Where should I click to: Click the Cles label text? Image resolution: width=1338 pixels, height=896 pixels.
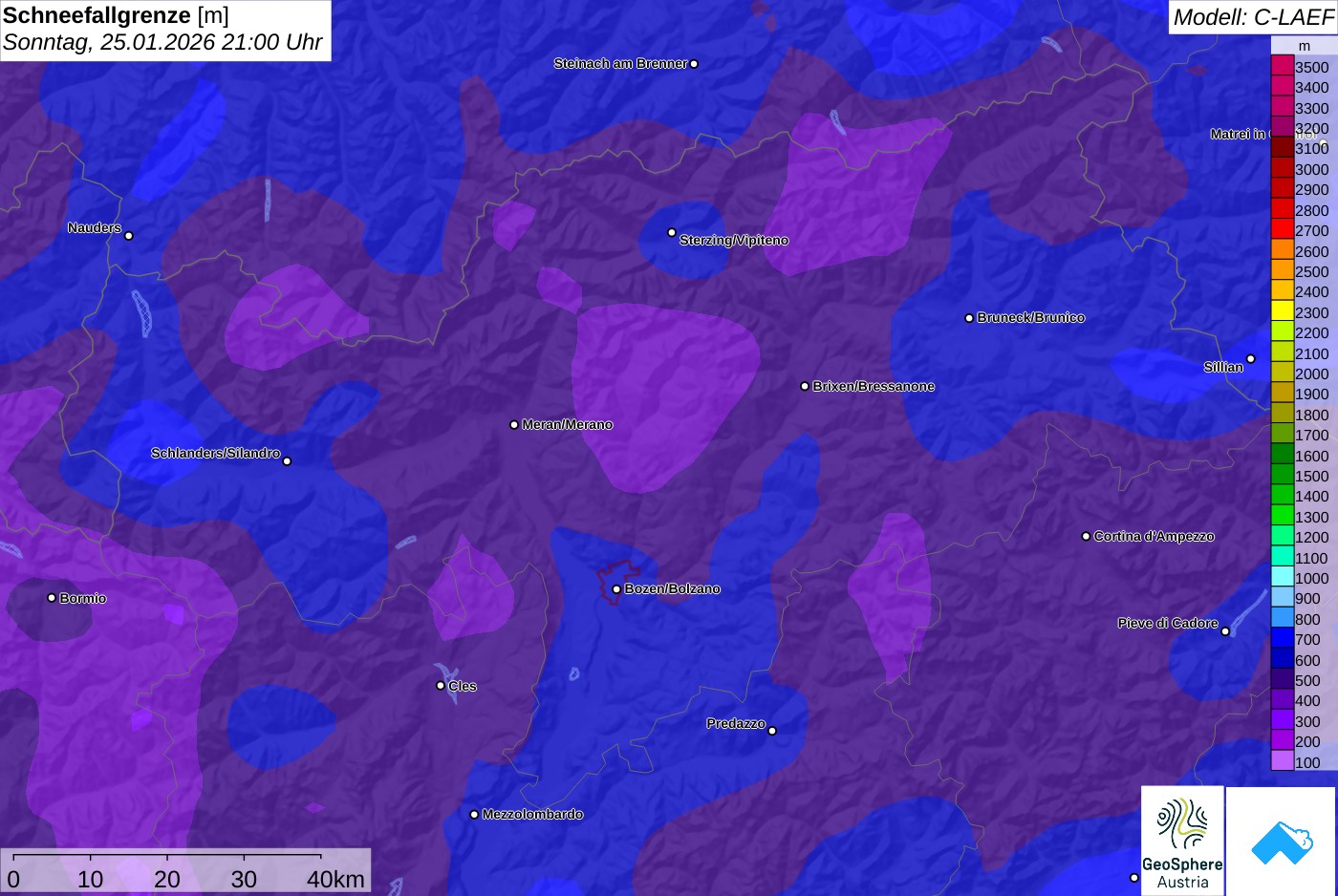coord(463,687)
